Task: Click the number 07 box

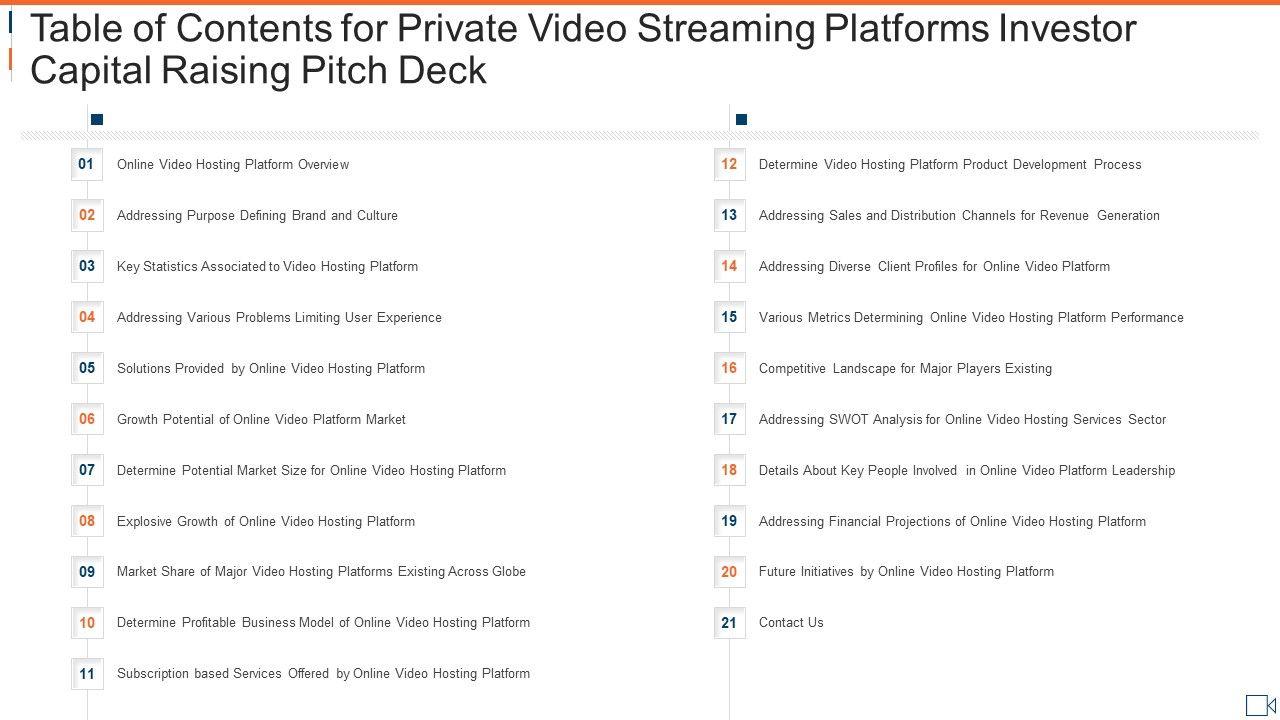Action: tap(87, 470)
